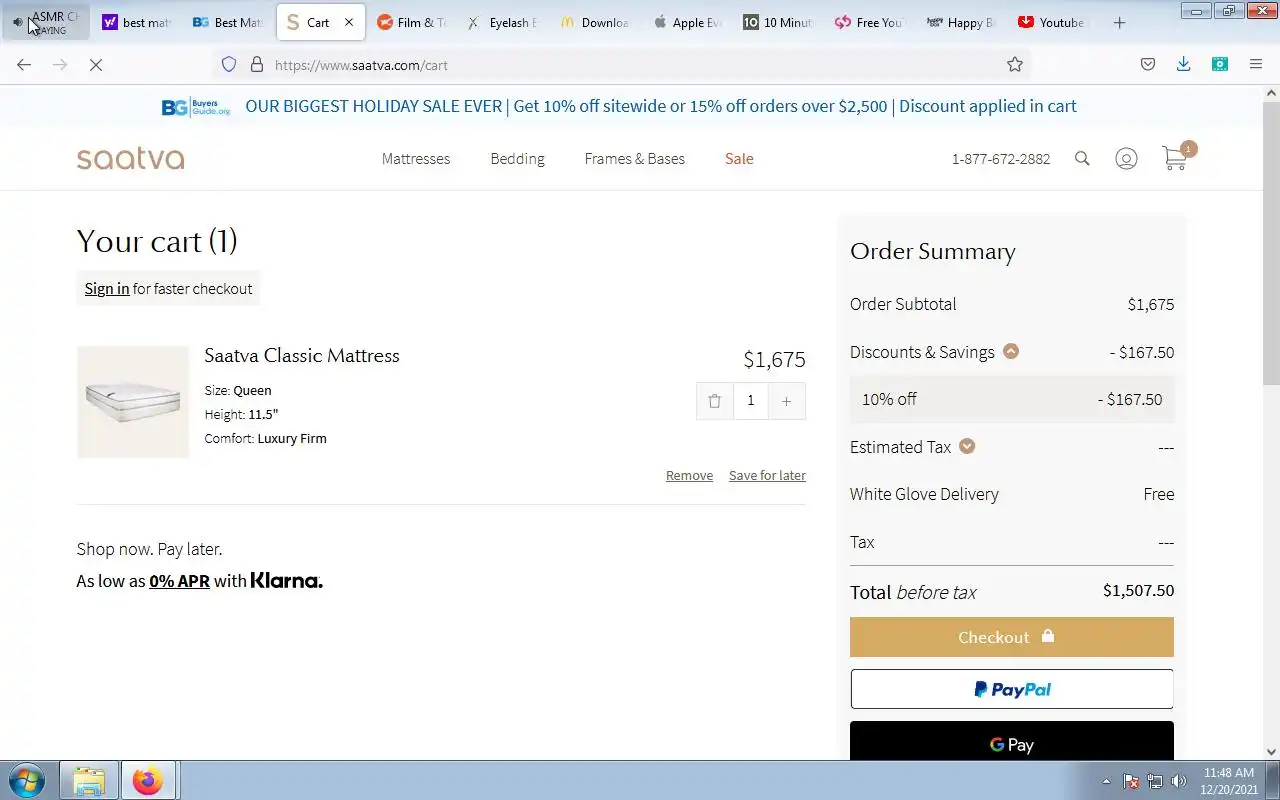Switch to the Free YouTube tab
This screenshot has width=1280, height=800.
870,22
